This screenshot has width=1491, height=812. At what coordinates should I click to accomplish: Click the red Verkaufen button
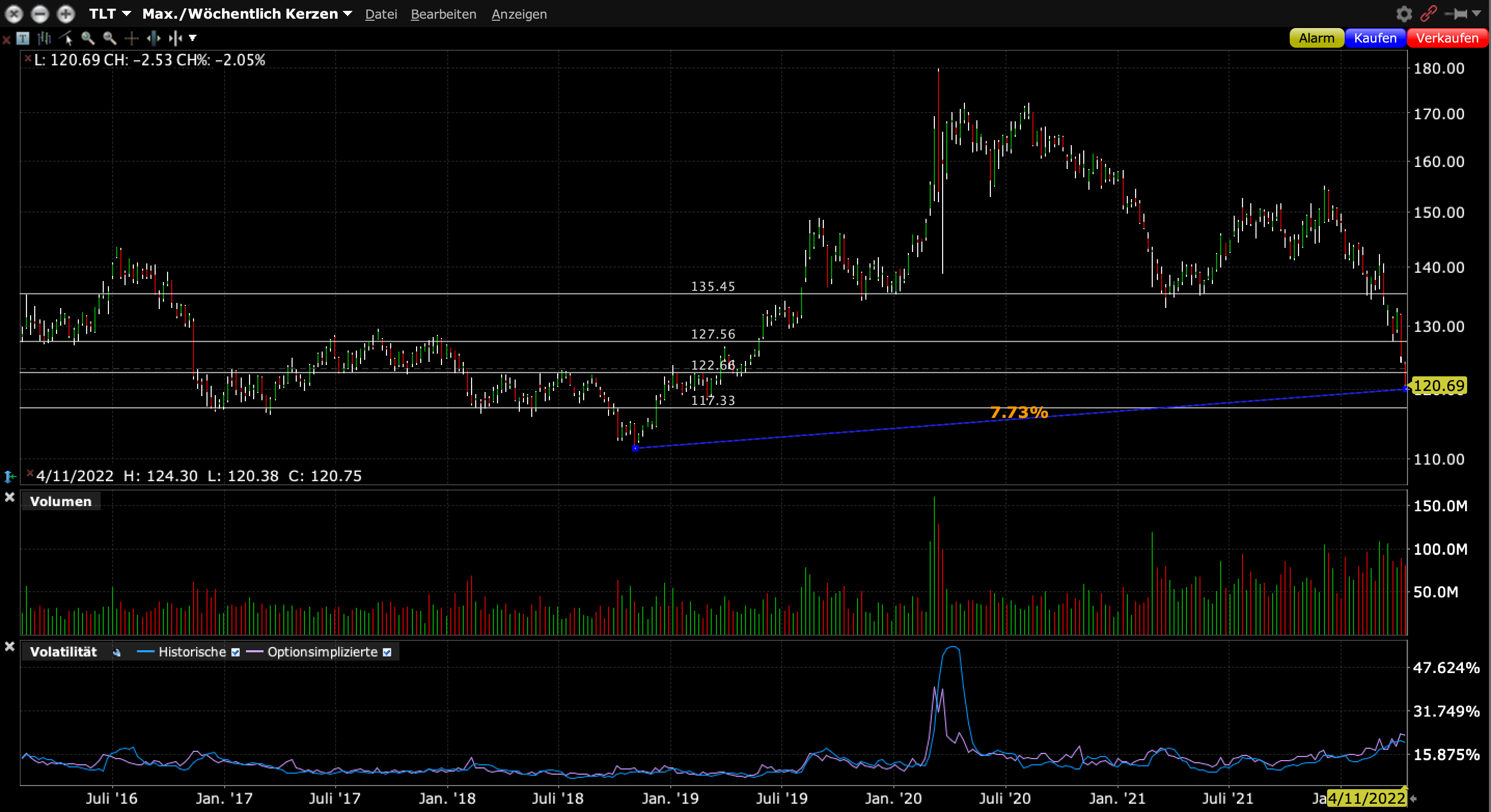click(x=1446, y=38)
